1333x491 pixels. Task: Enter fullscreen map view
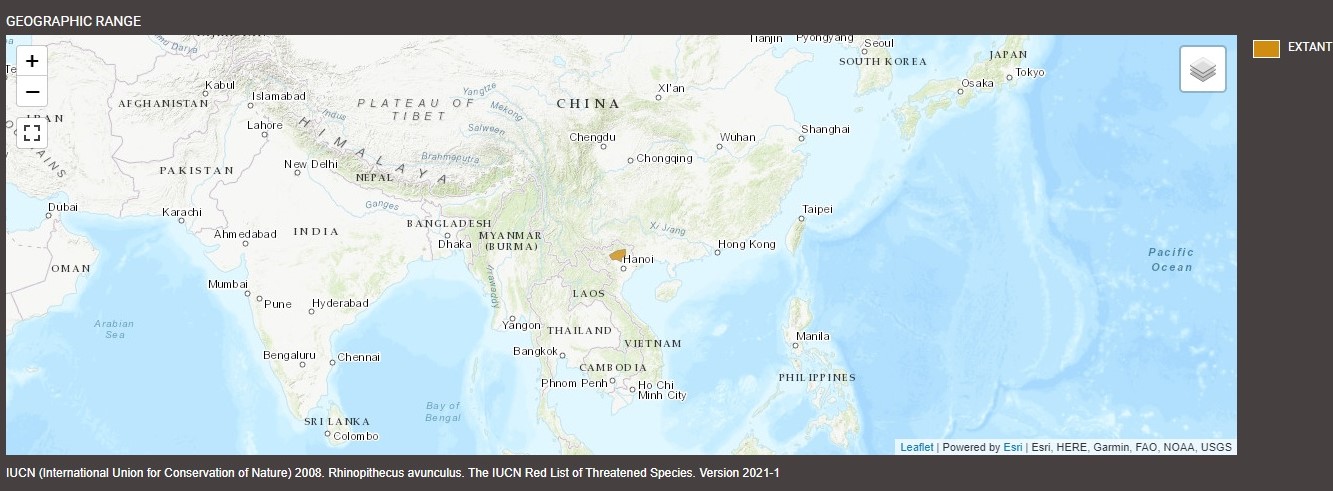click(x=32, y=131)
